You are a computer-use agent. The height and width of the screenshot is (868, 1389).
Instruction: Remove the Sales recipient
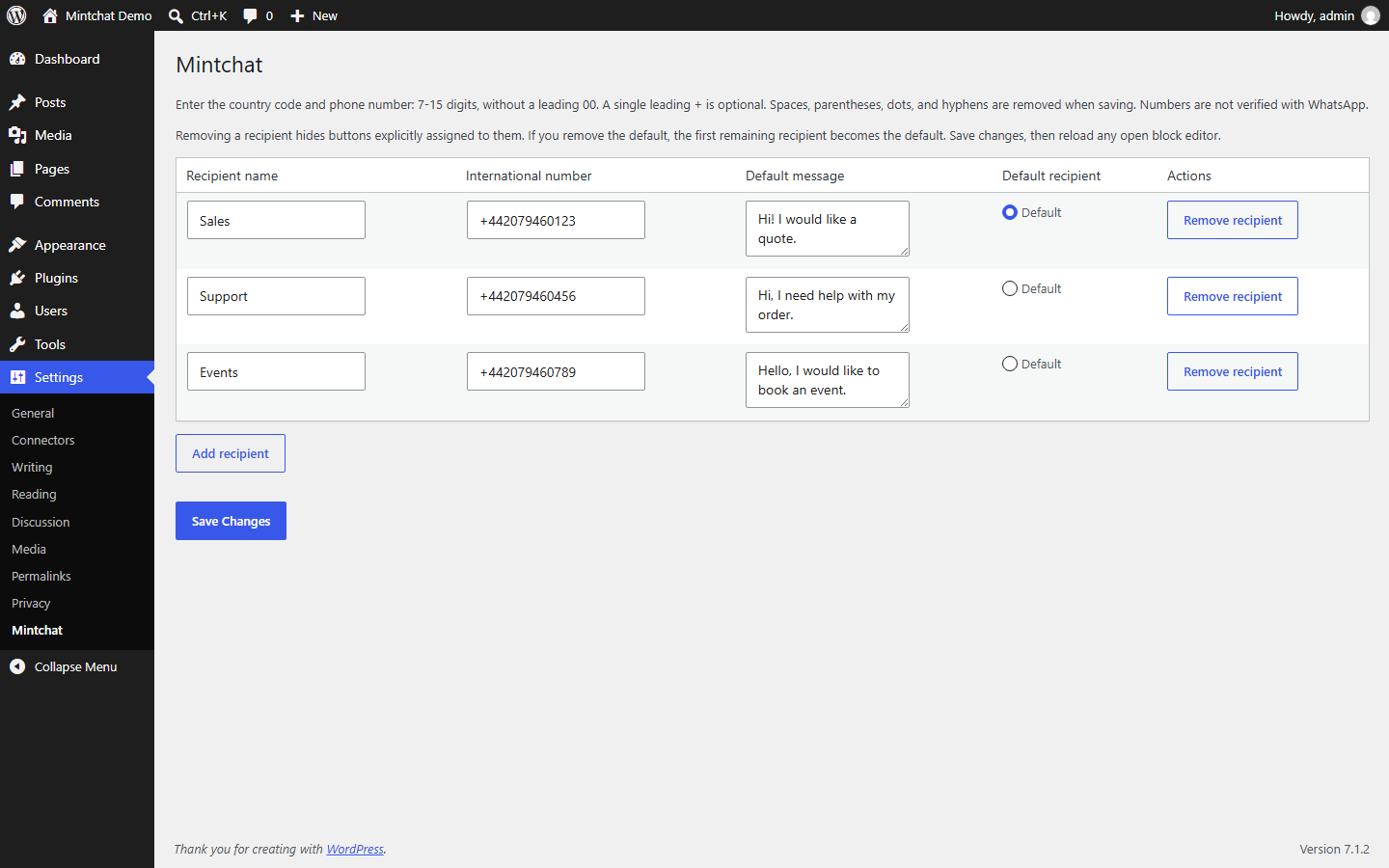tap(1233, 220)
